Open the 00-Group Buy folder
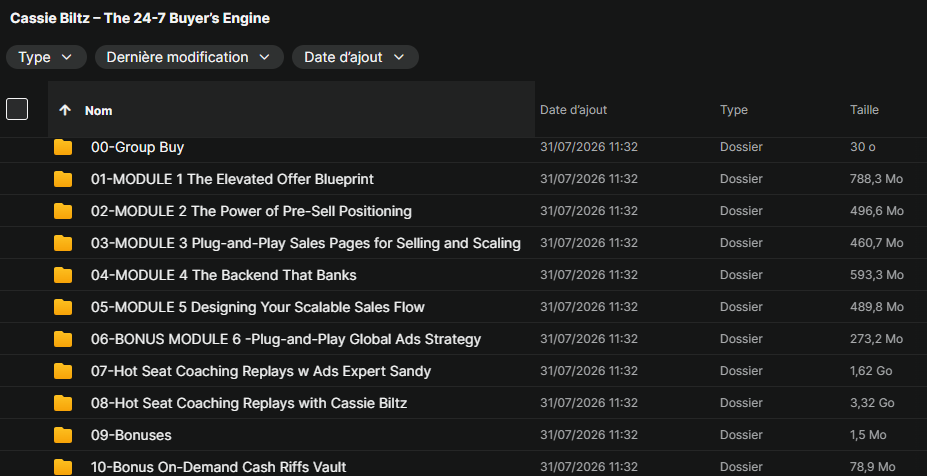The height and width of the screenshot is (476, 927). tap(137, 147)
